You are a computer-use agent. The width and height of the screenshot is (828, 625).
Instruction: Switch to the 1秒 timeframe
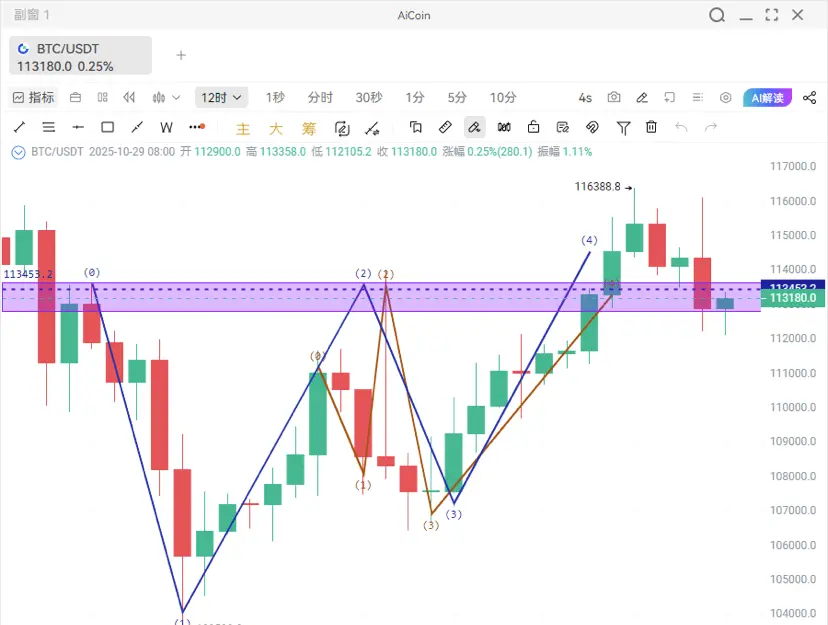[275, 98]
